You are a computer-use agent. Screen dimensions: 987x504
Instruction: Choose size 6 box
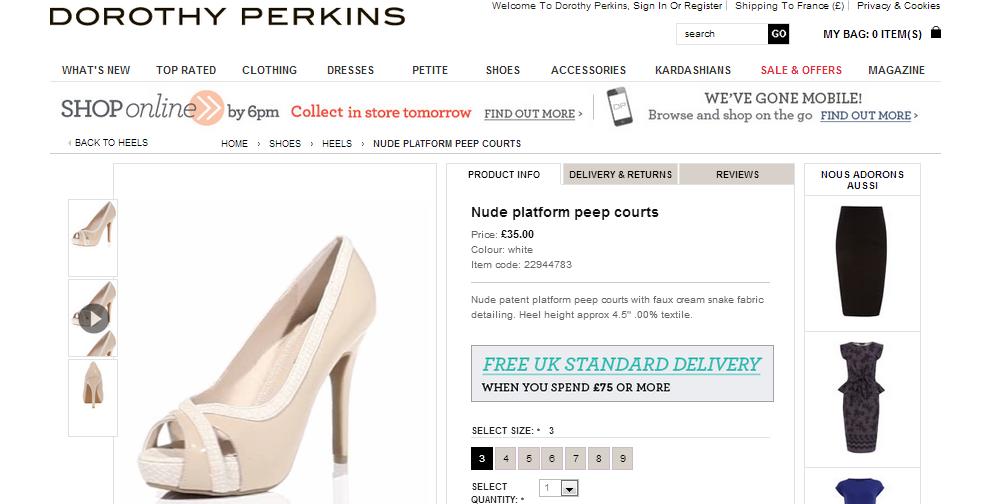pyautogui.click(x=552, y=459)
